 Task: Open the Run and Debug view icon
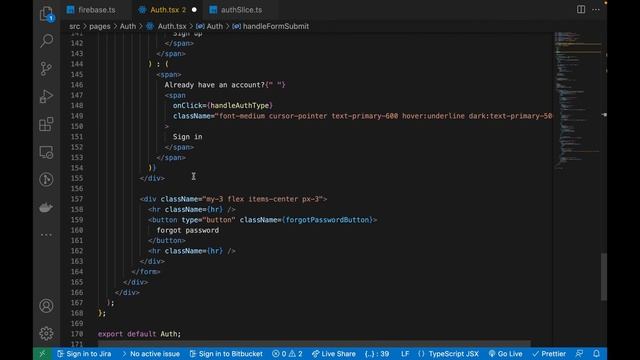click(47, 96)
